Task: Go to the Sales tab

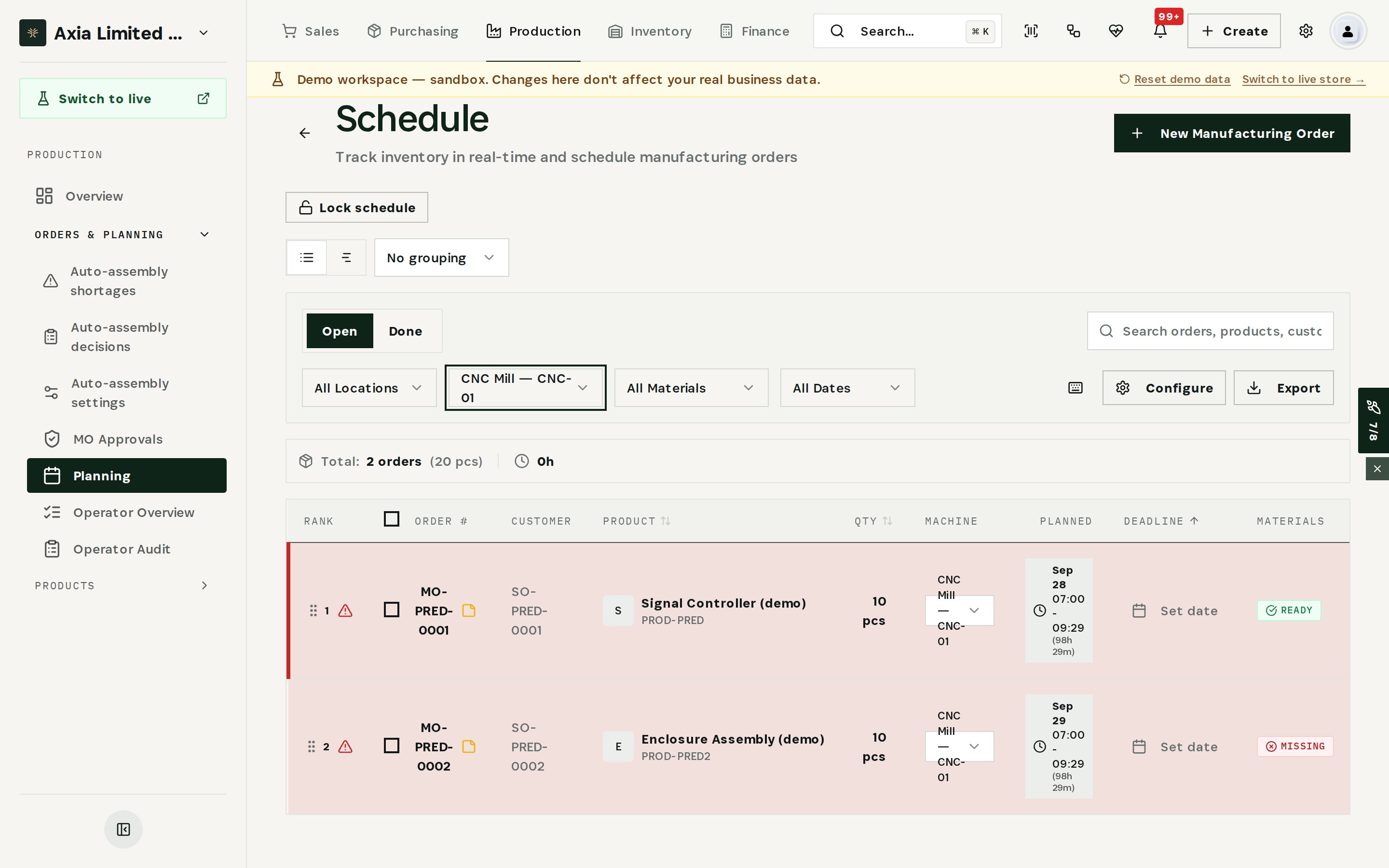Action: (x=311, y=31)
